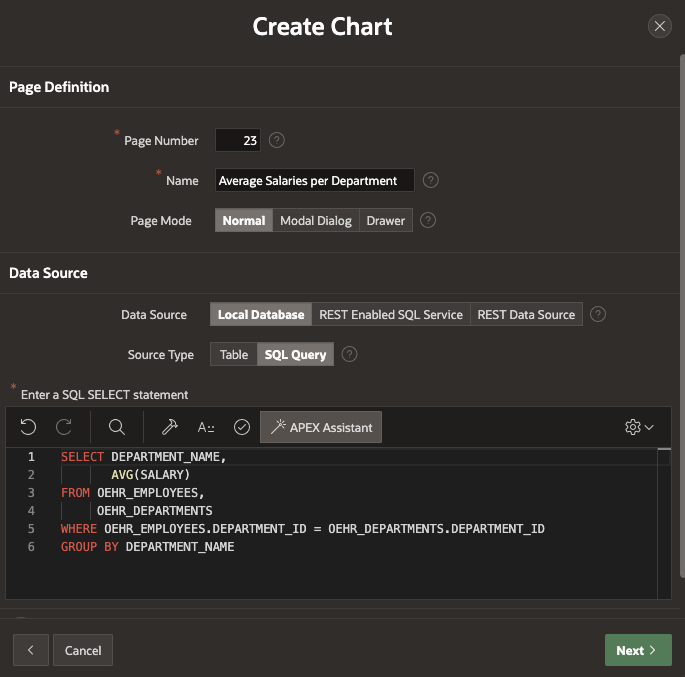
Task: Go back with the previous arrow button
Action: (x=30, y=650)
